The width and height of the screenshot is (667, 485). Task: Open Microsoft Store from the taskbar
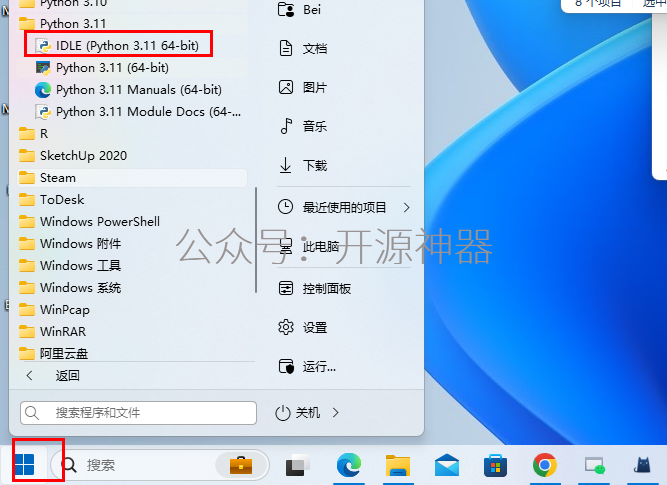click(x=496, y=465)
